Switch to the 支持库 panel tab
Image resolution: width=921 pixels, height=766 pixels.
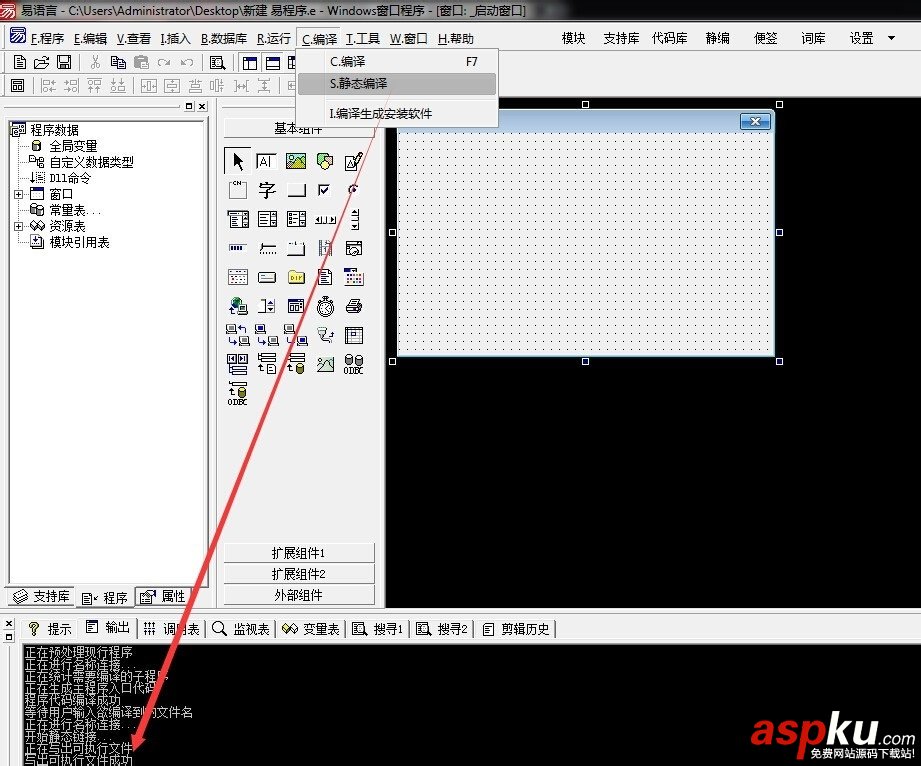[x=41, y=597]
